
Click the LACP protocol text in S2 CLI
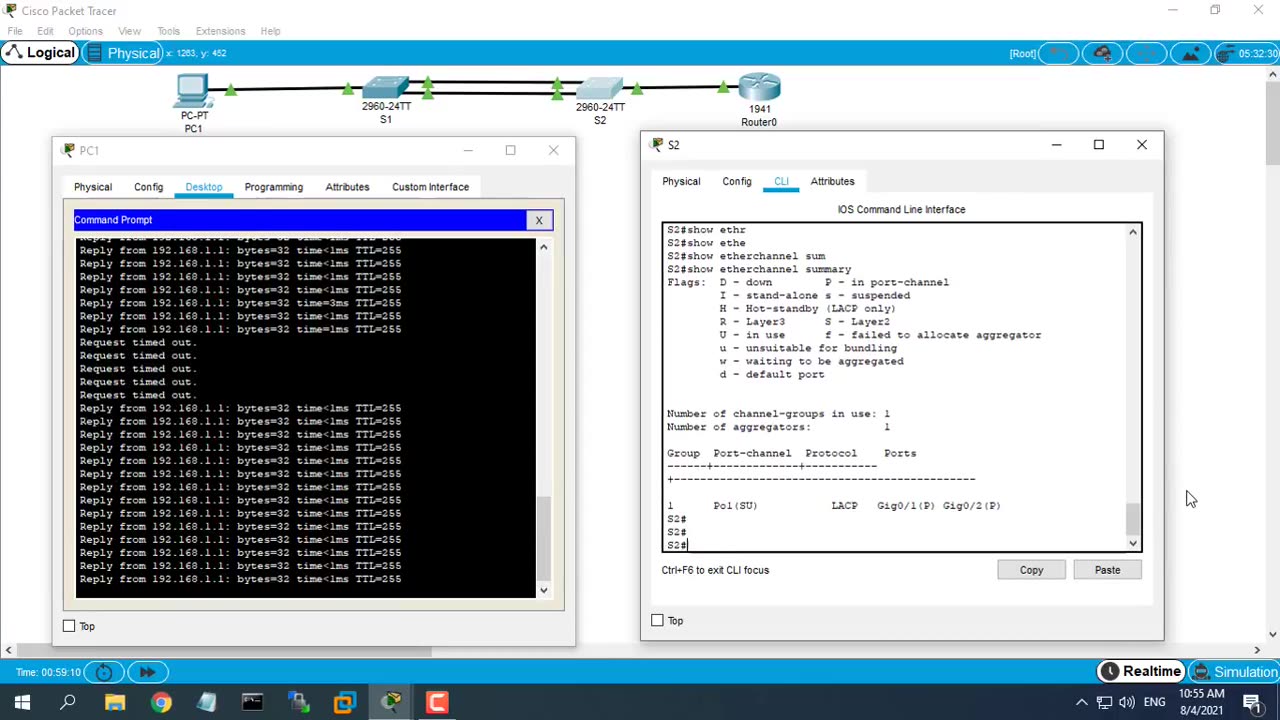[x=844, y=506]
